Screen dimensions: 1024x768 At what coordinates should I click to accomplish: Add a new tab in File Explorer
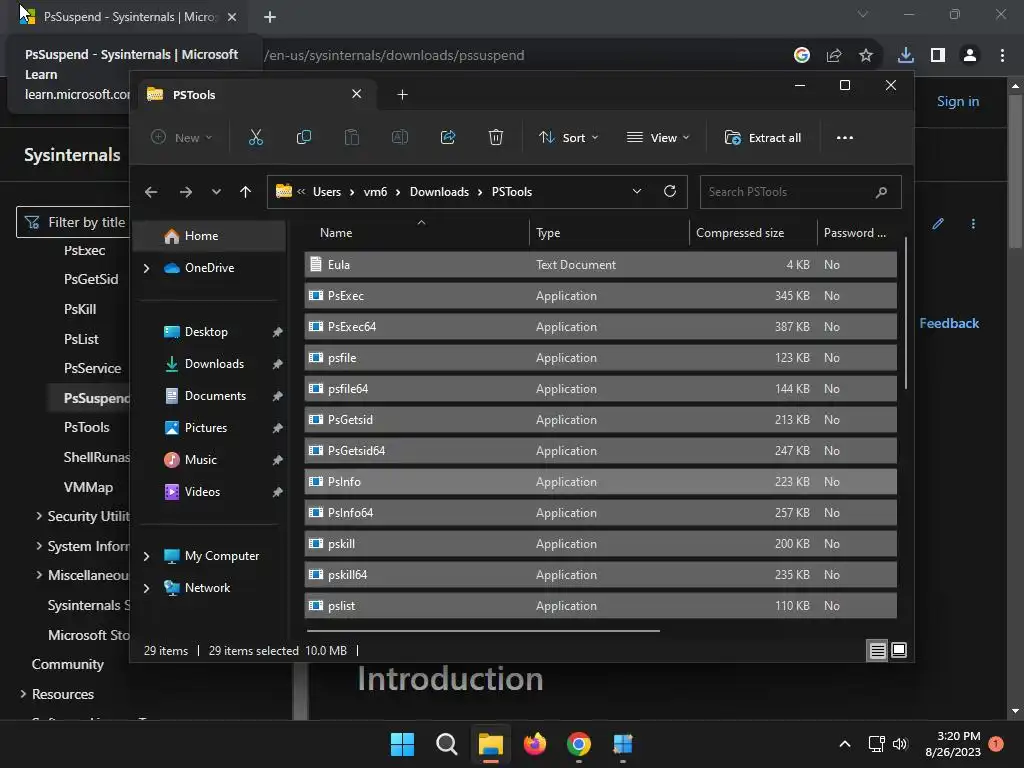(x=402, y=95)
